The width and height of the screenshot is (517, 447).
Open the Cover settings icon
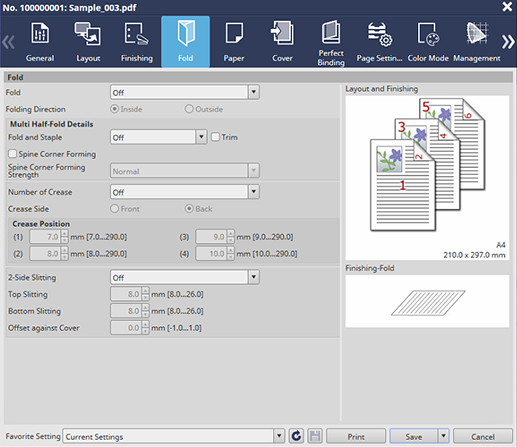(x=282, y=33)
